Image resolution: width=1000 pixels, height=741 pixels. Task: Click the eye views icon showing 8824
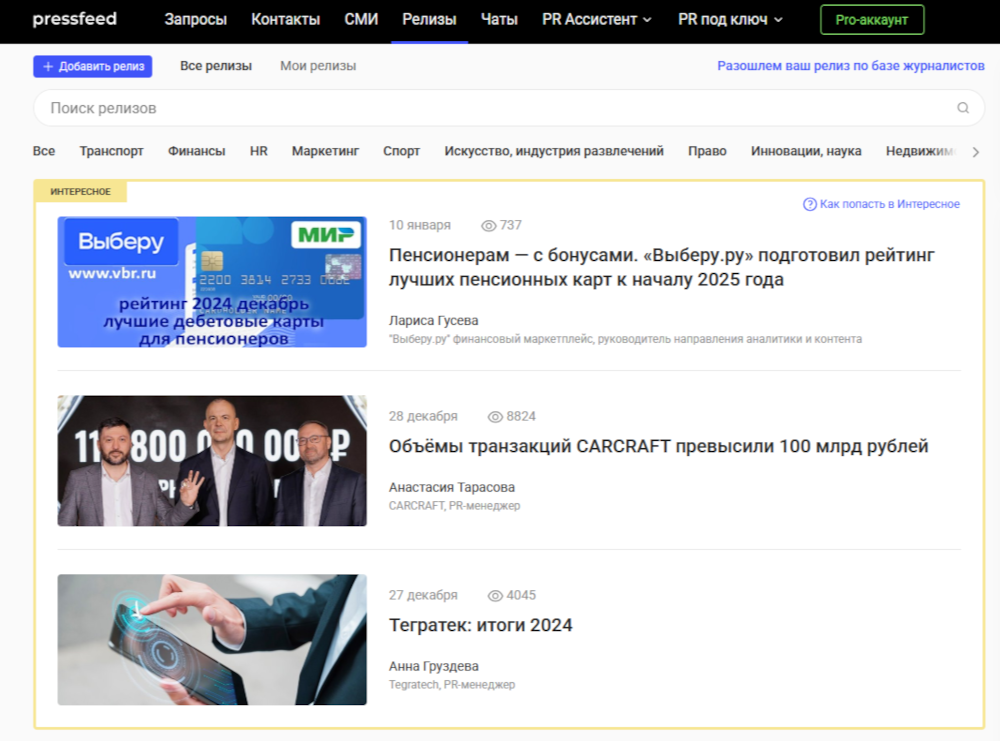(x=496, y=417)
